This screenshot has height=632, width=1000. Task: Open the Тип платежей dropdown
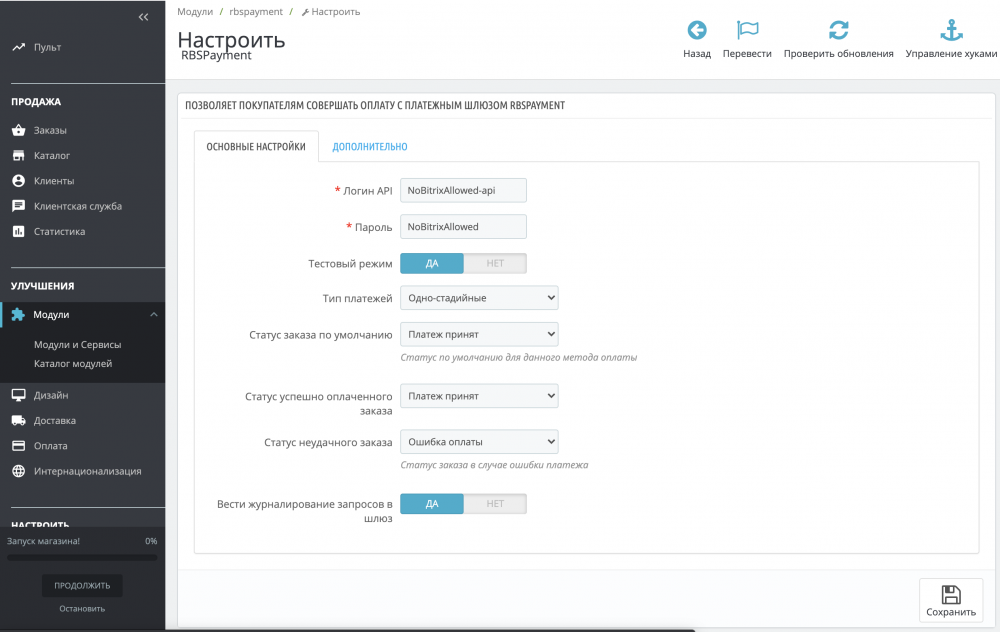coord(479,298)
